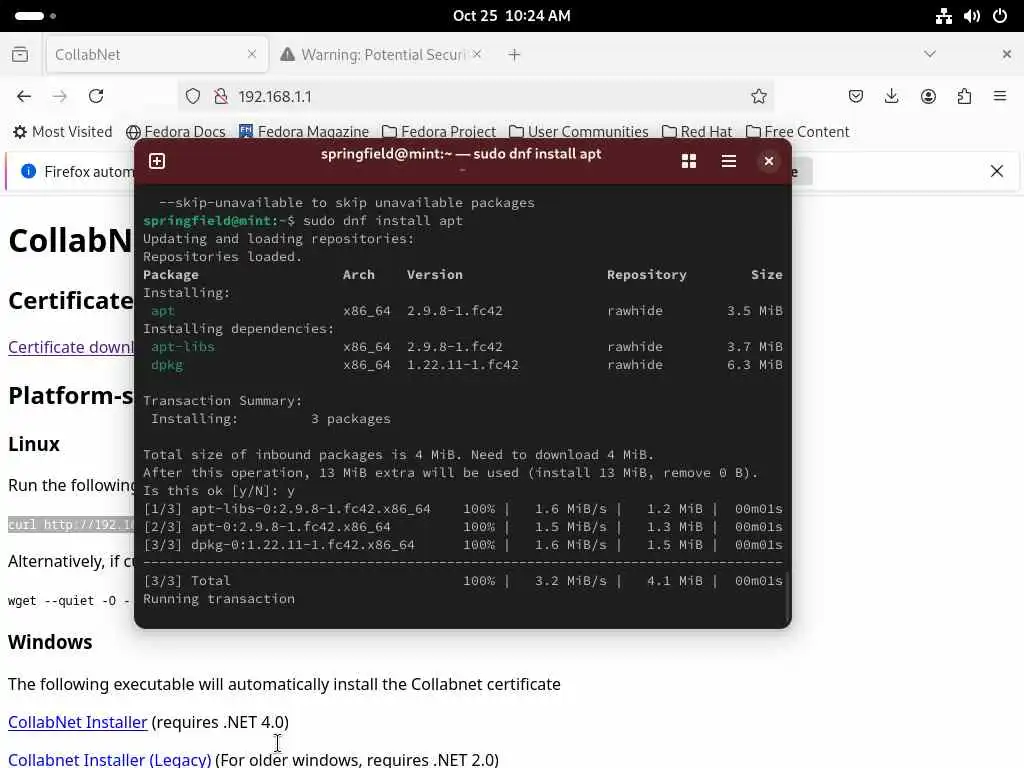Open the terminal tab overview grid icon
This screenshot has height=768, width=1024.
click(689, 161)
